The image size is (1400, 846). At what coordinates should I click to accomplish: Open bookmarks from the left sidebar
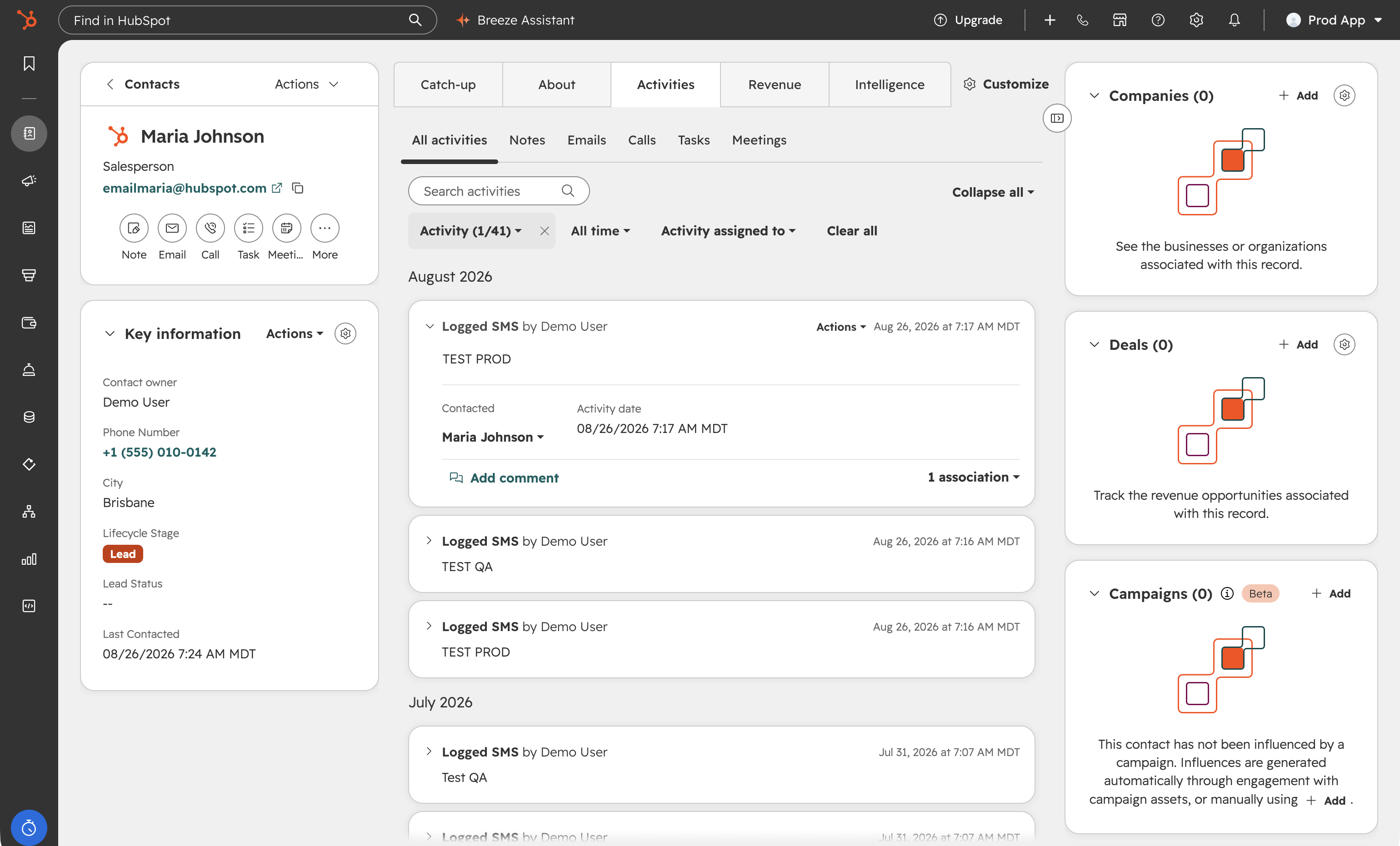29,64
